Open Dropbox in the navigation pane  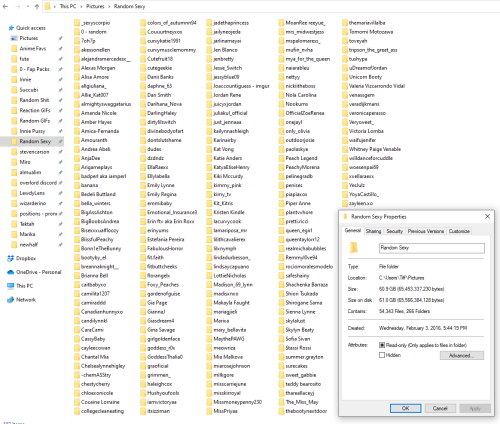(26, 258)
